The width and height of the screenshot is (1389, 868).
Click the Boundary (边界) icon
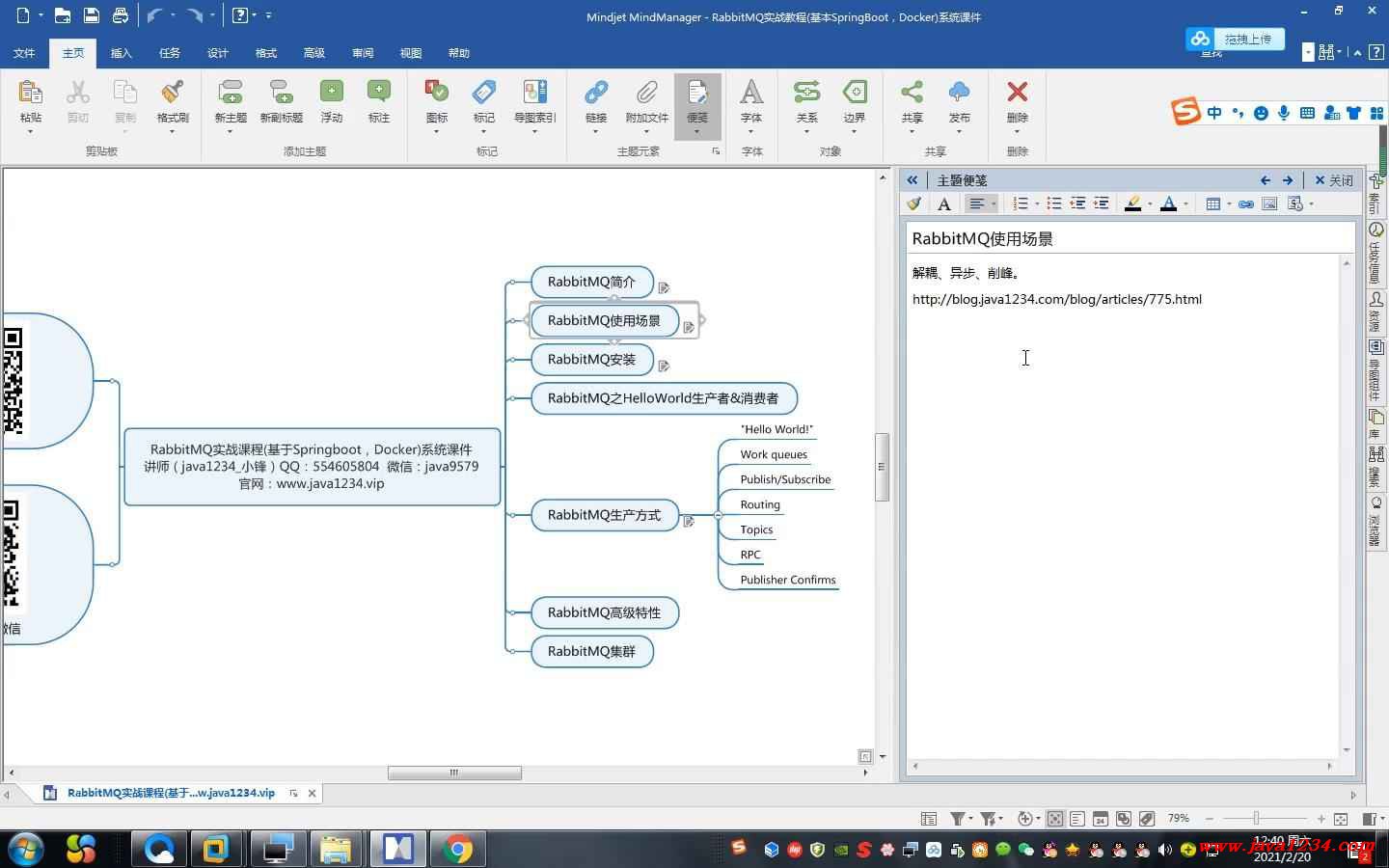[x=855, y=93]
